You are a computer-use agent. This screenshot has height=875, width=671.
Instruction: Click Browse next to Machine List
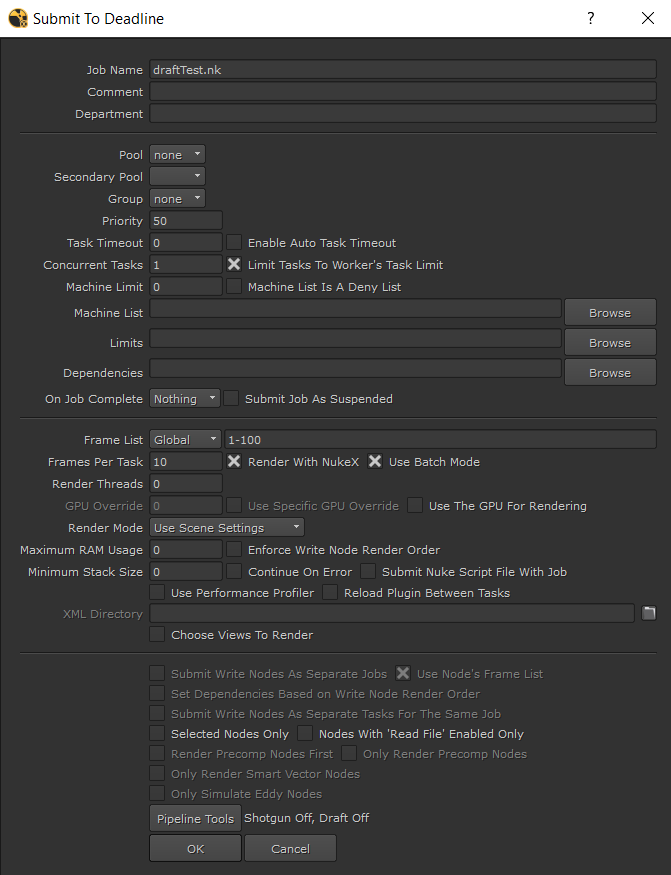click(609, 312)
